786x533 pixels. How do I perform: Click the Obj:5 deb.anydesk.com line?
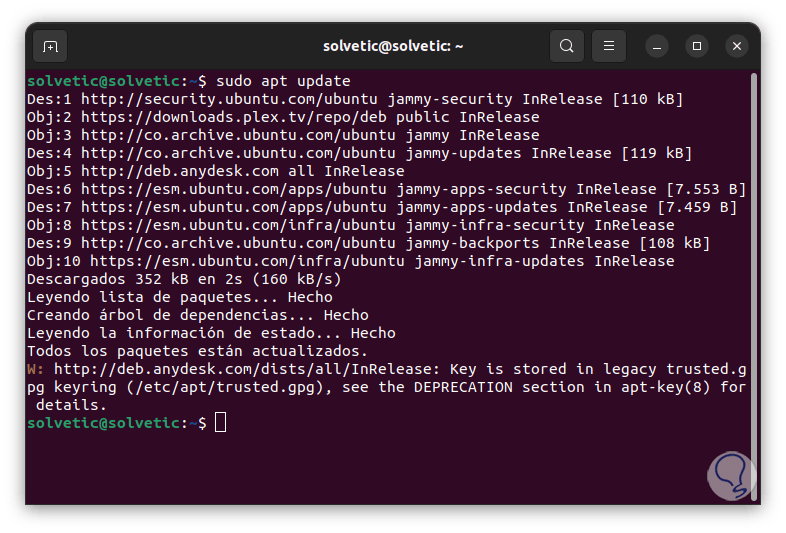216,171
